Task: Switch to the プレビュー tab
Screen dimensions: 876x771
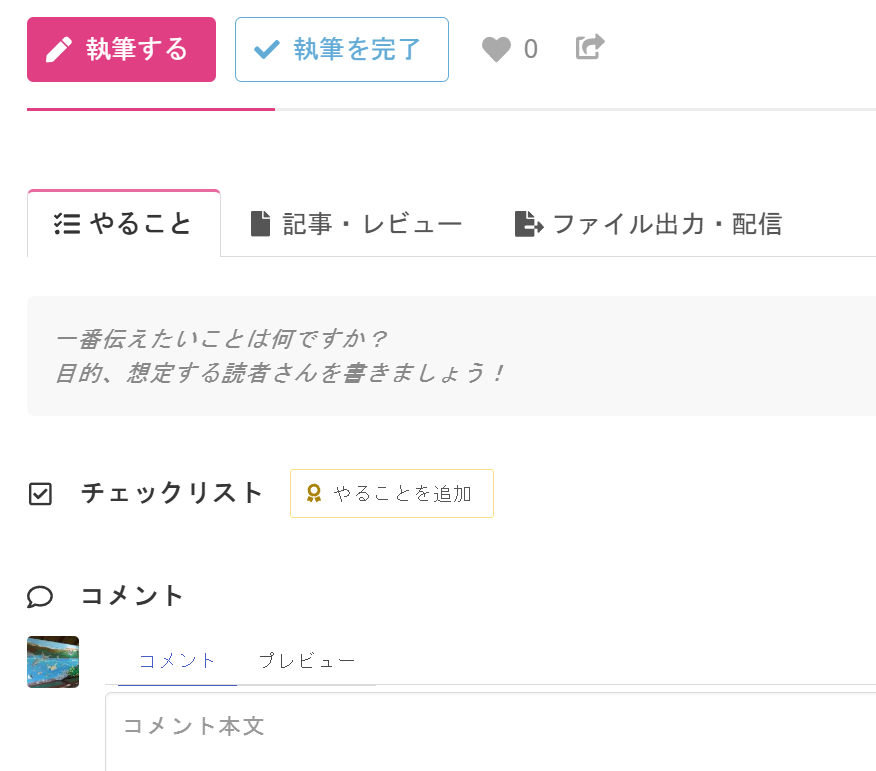Action: click(307, 661)
